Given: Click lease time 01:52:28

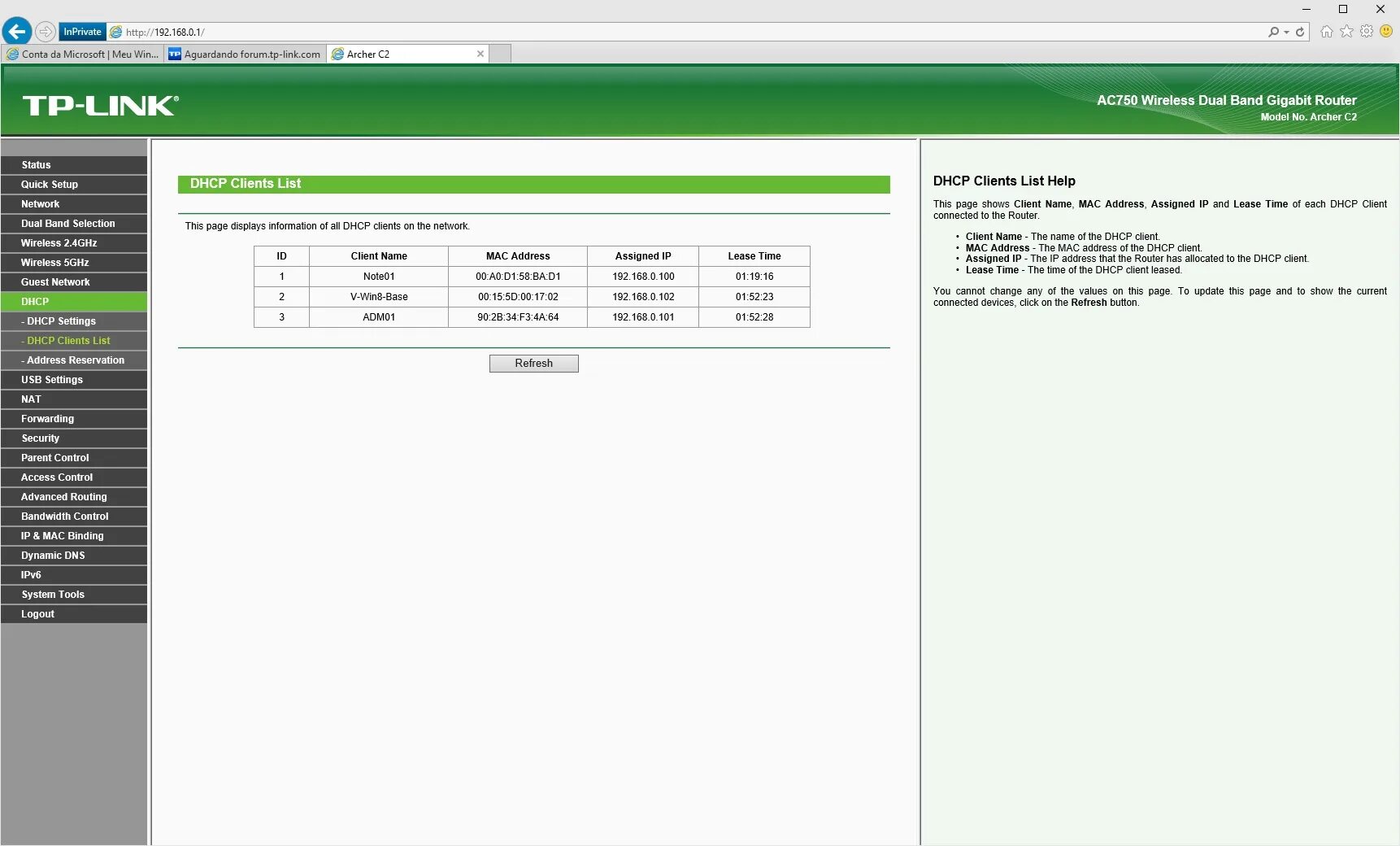Looking at the screenshot, I should 754,317.
